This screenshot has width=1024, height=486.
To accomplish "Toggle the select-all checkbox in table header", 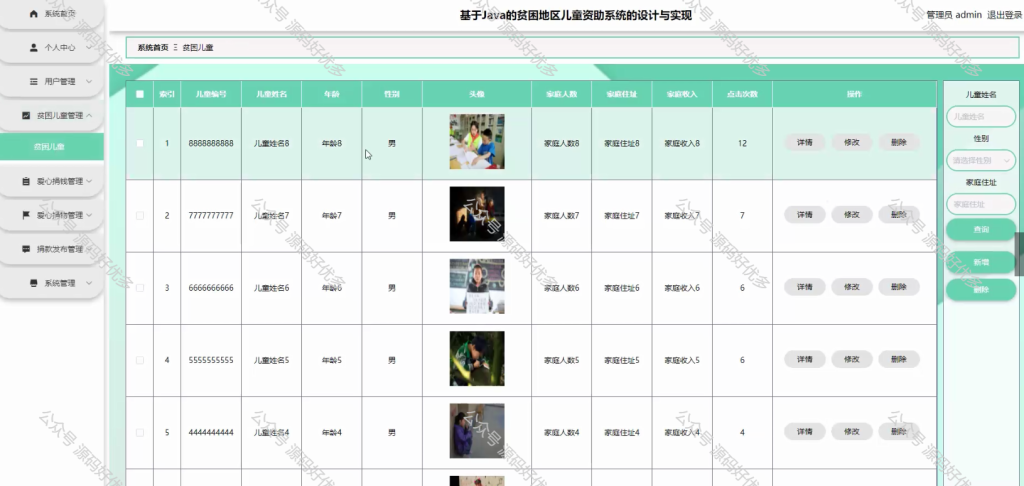I will coord(140,94).
